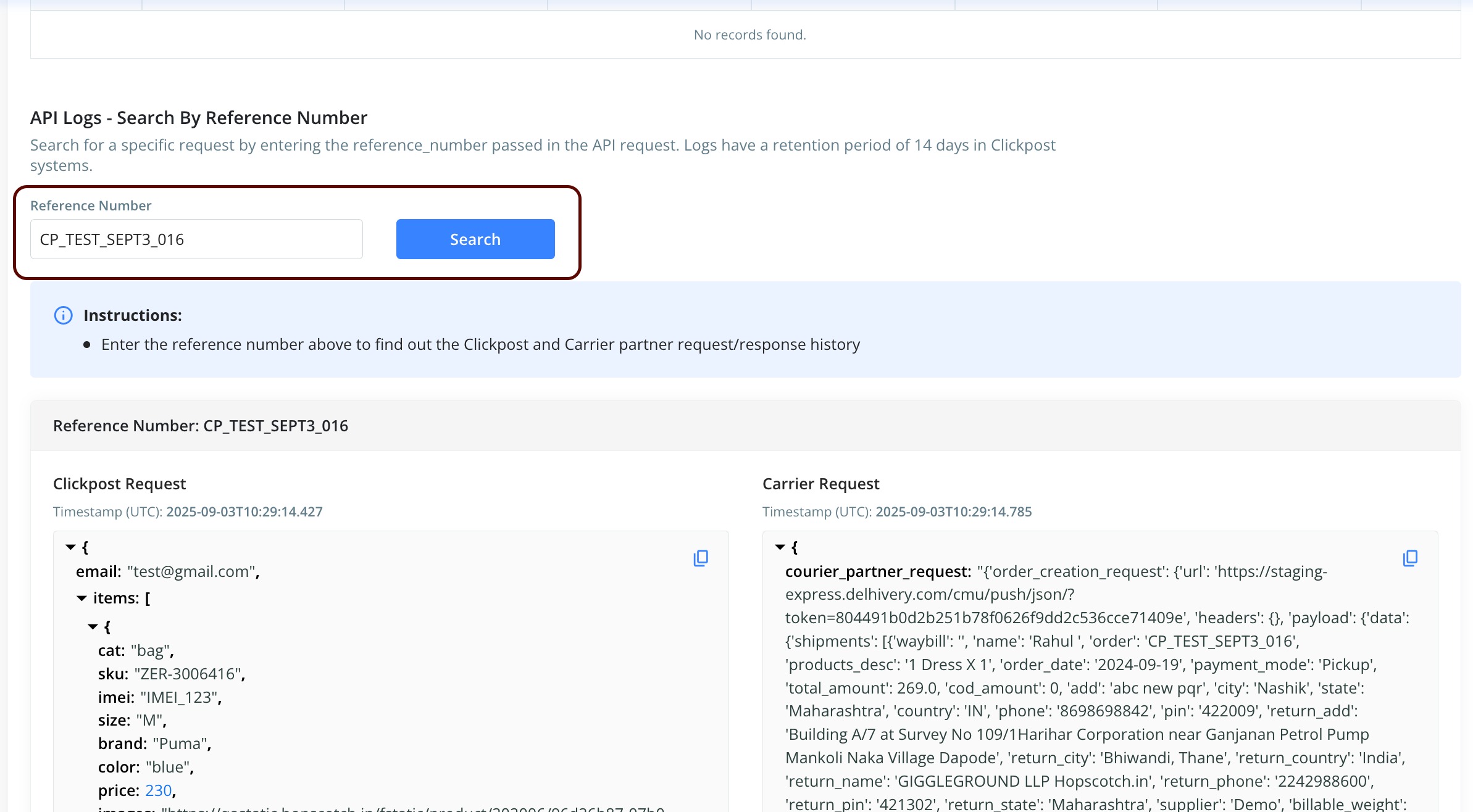Click the Reference Number CP_TEST_SEPT3_016 header
Screen dimensions: 1473x812
tap(201, 426)
